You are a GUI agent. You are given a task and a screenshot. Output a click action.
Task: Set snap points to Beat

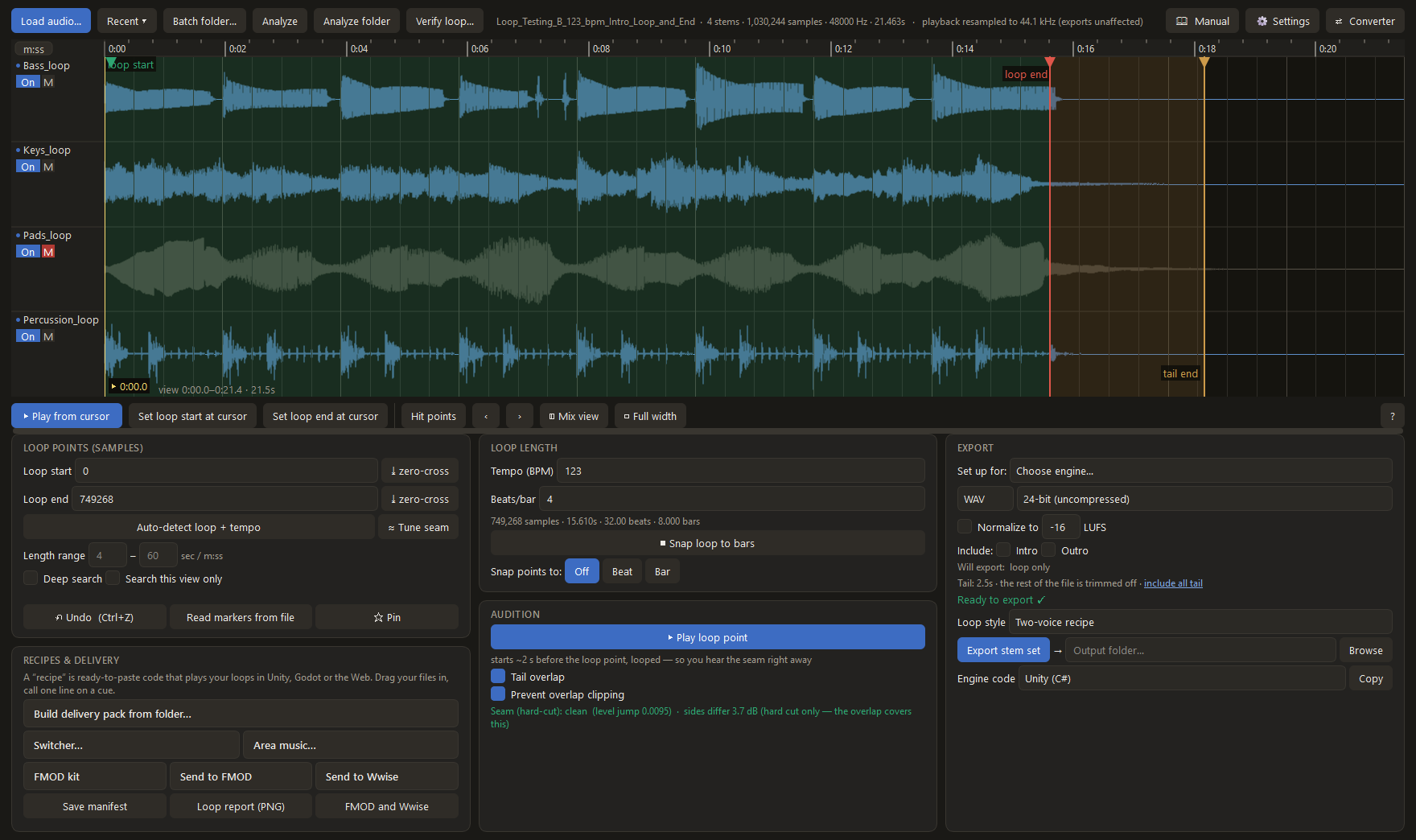pyautogui.click(x=622, y=571)
